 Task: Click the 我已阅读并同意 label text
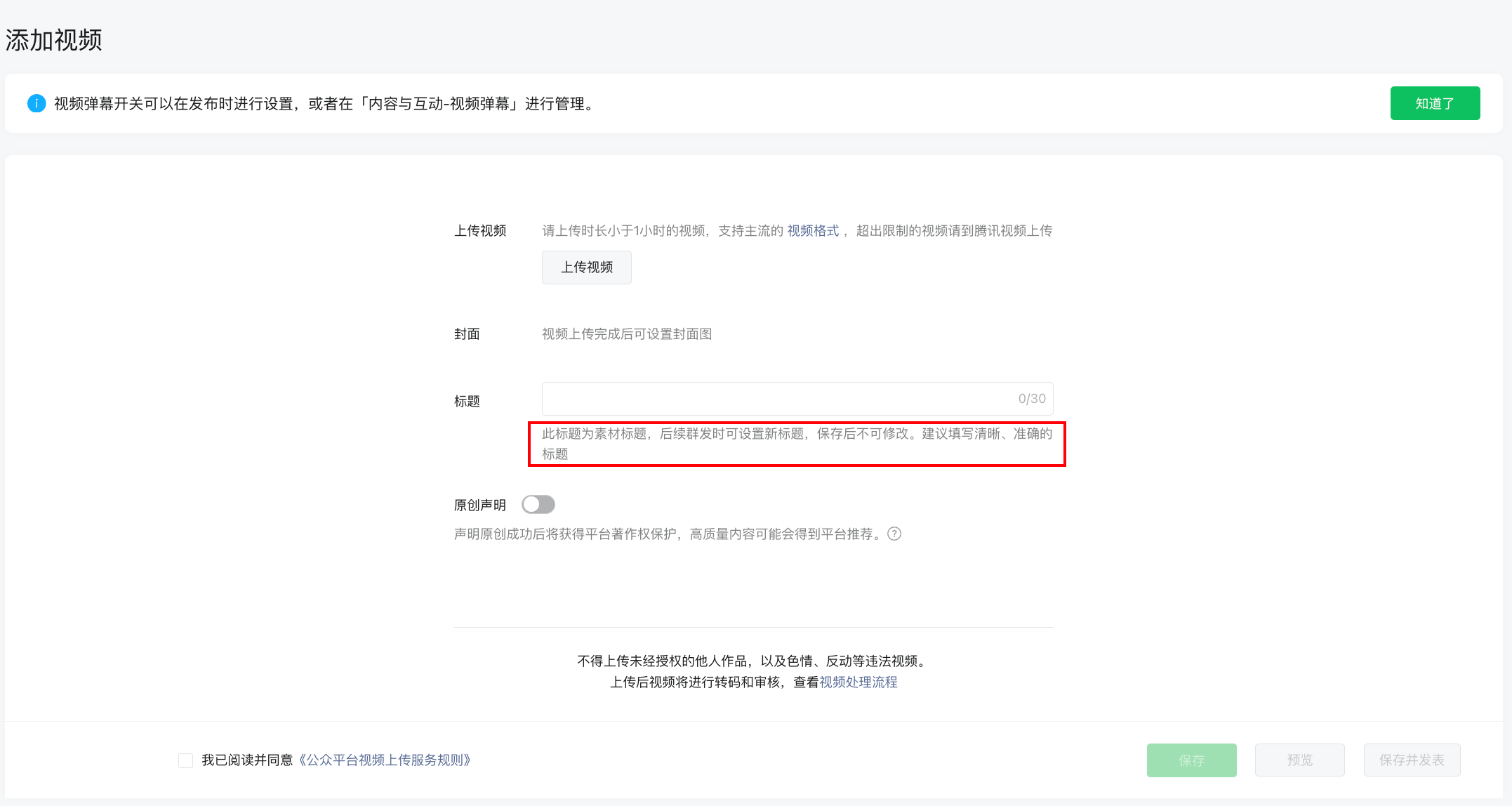[247, 760]
